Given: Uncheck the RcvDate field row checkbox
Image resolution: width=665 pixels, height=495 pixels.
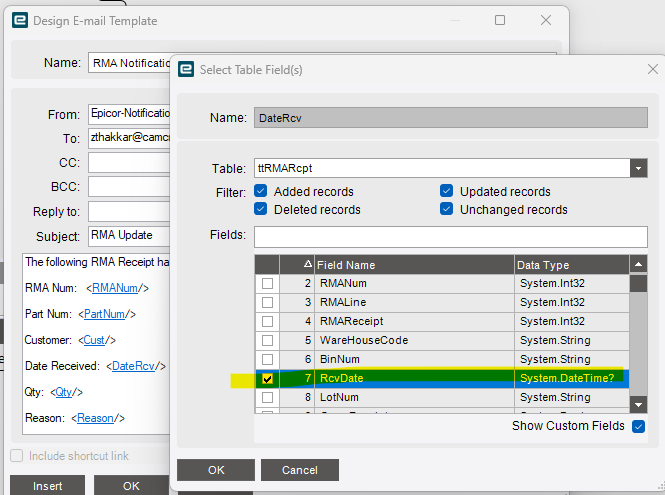Looking at the screenshot, I should [267, 378].
